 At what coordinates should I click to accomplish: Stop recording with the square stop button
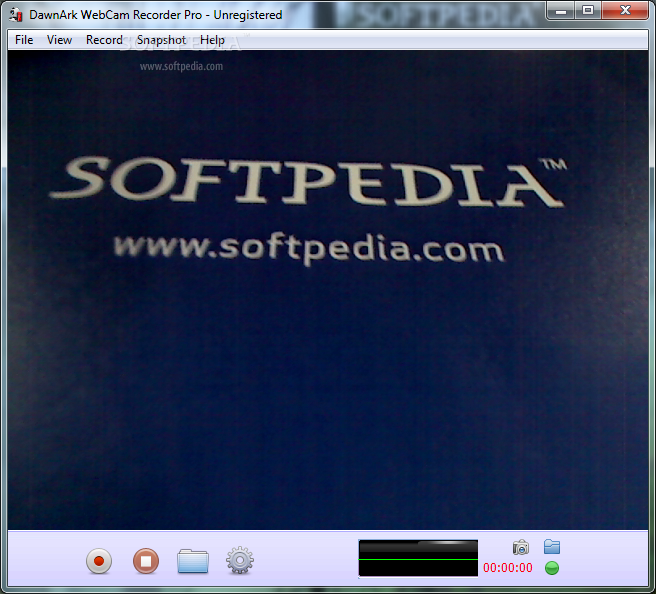[146, 561]
